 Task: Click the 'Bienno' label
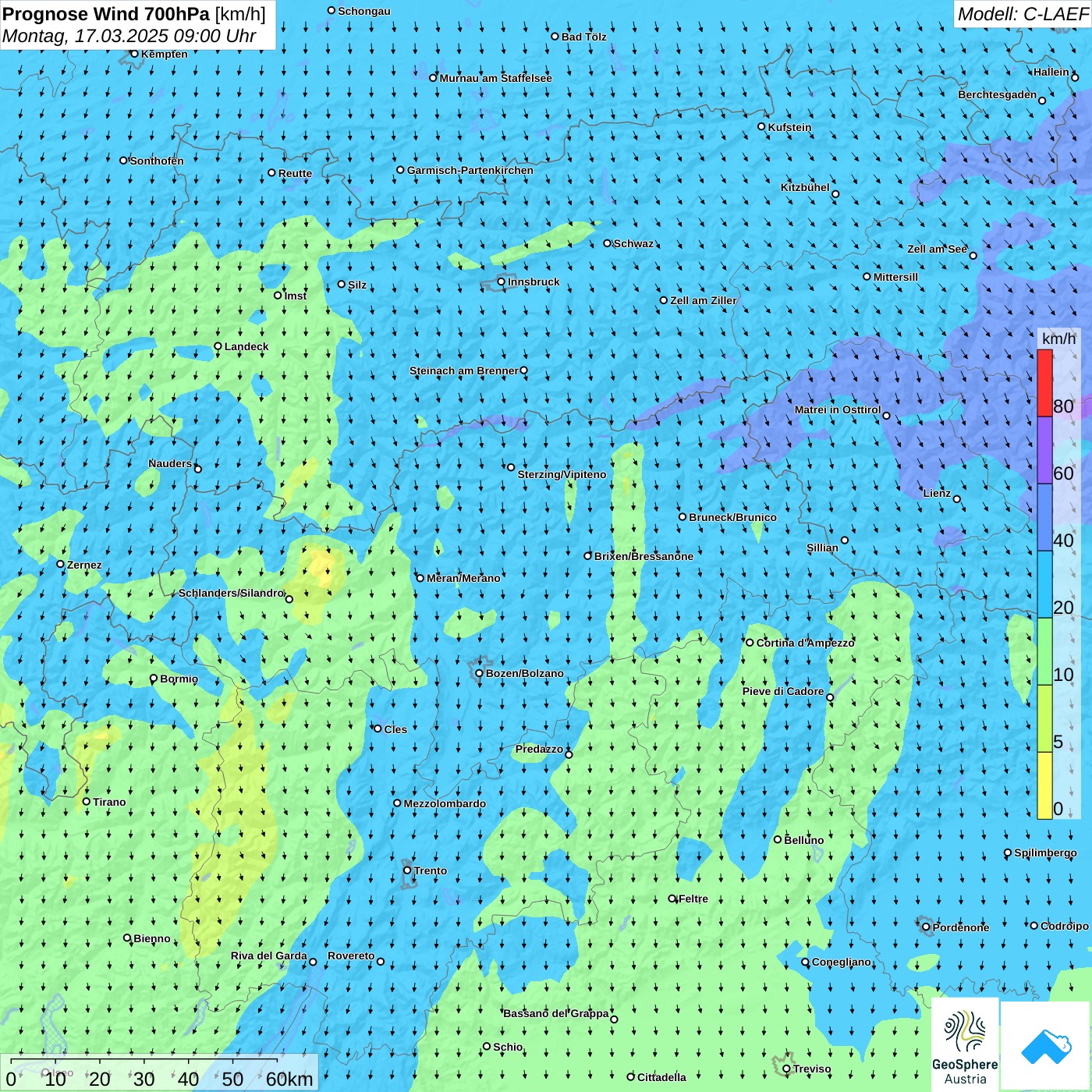pyautogui.click(x=152, y=938)
